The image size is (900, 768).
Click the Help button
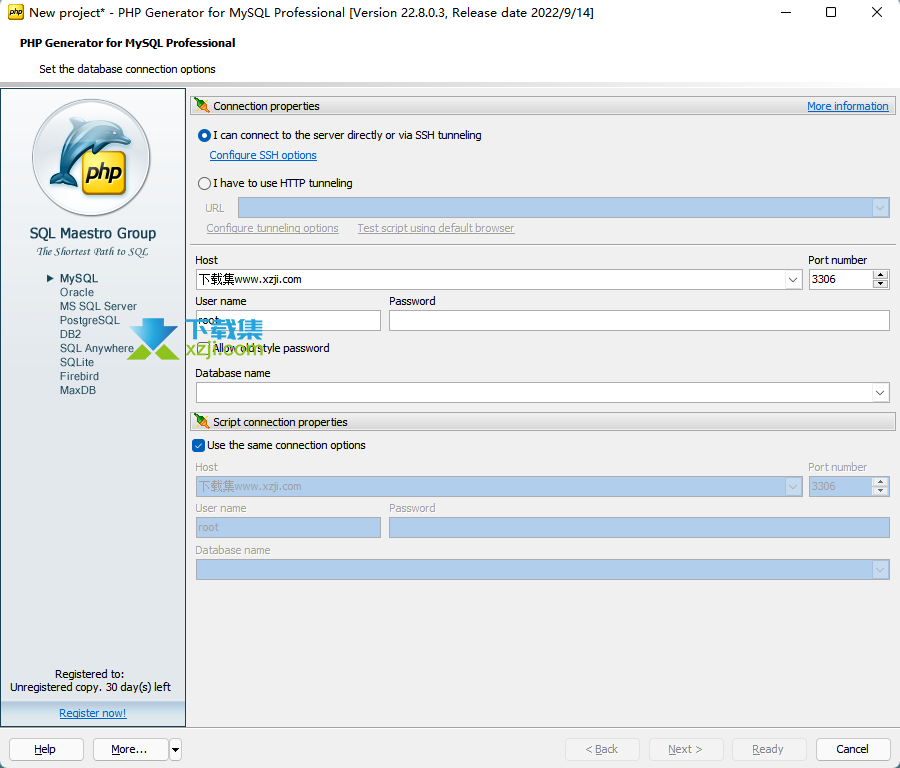click(46, 749)
